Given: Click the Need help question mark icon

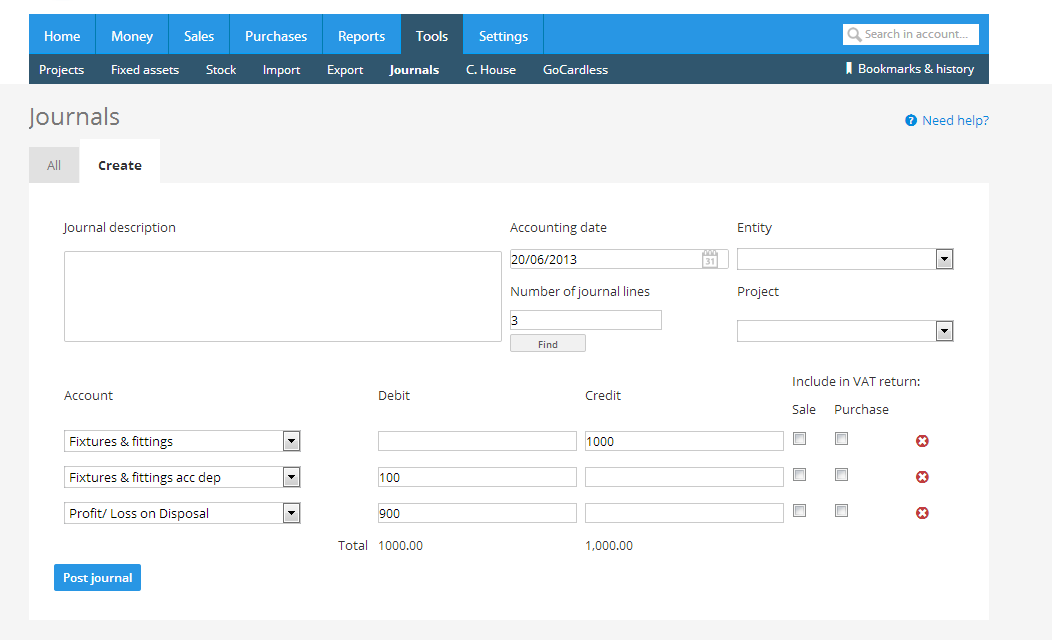Looking at the screenshot, I should pos(910,121).
